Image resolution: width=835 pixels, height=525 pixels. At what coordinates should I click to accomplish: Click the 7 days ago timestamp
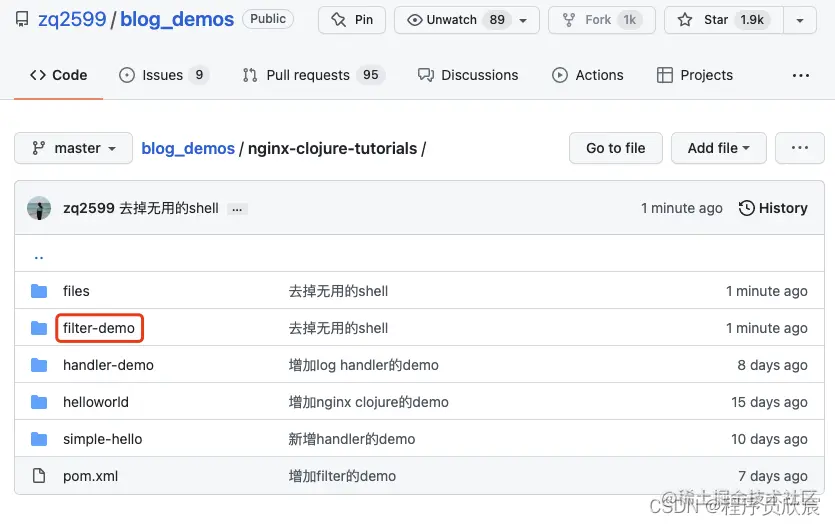click(x=773, y=476)
